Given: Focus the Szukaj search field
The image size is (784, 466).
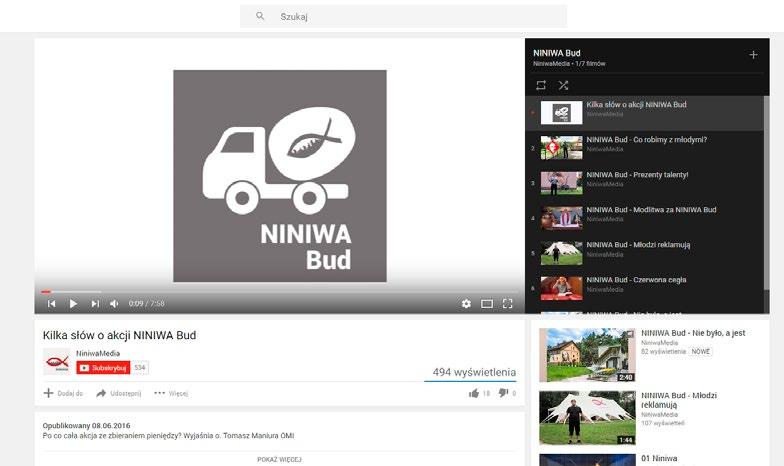Looking at the screenshot, I should click(x=404, y=16).
